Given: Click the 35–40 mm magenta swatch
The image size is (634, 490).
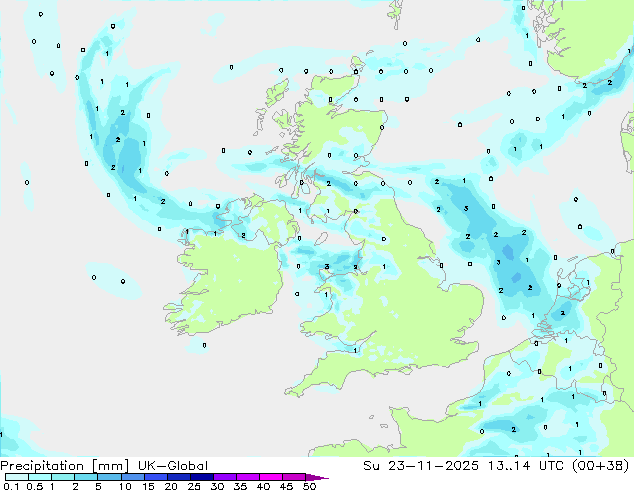Looking at the screenshot, I should (248, 477).
